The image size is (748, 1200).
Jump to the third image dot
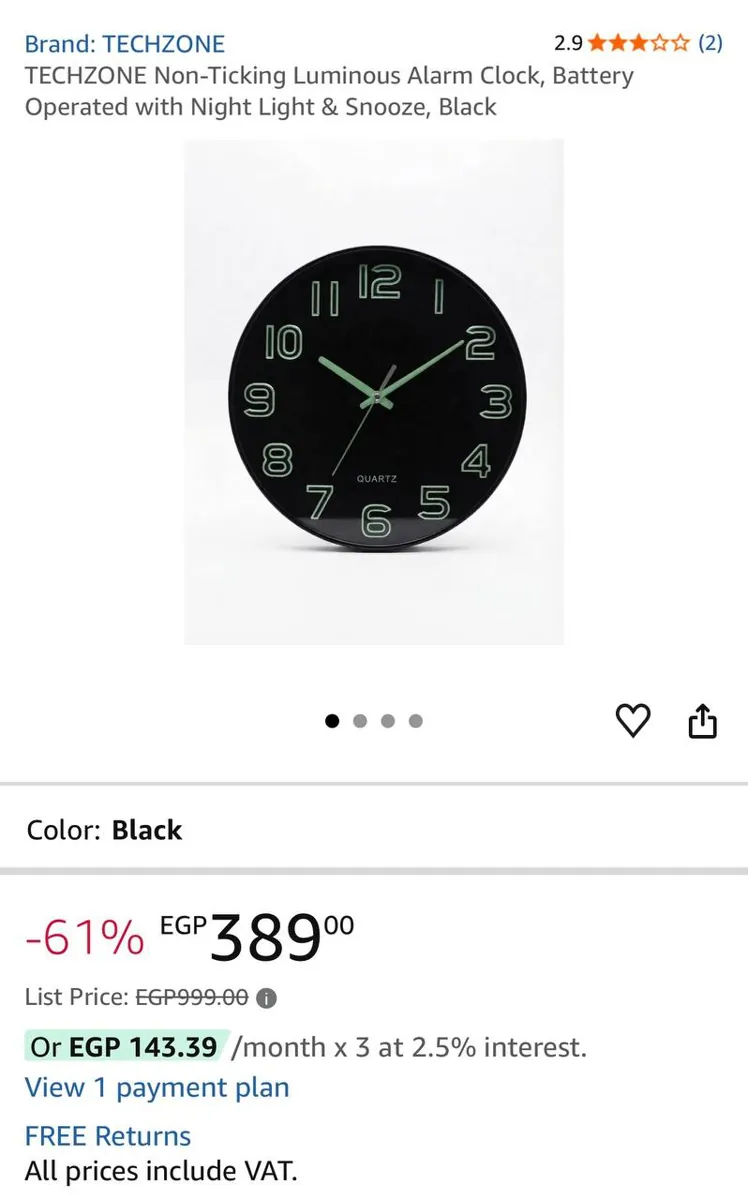(x=388, y=721)
